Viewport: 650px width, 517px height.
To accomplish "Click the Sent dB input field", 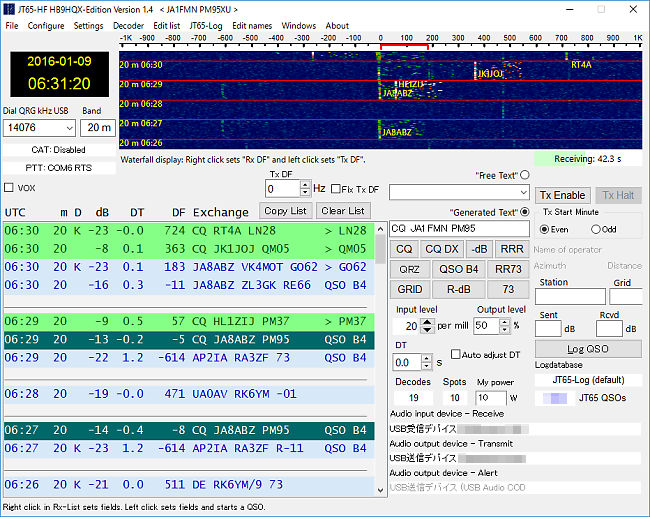I will tap(548, 329).
